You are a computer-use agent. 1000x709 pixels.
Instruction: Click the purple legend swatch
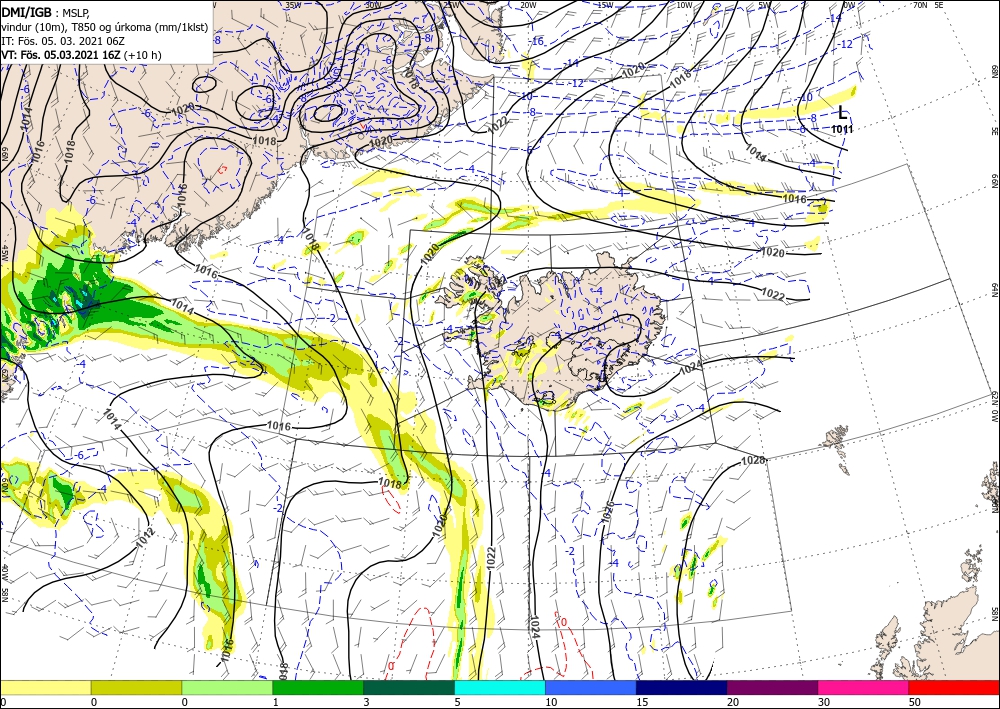772,687
